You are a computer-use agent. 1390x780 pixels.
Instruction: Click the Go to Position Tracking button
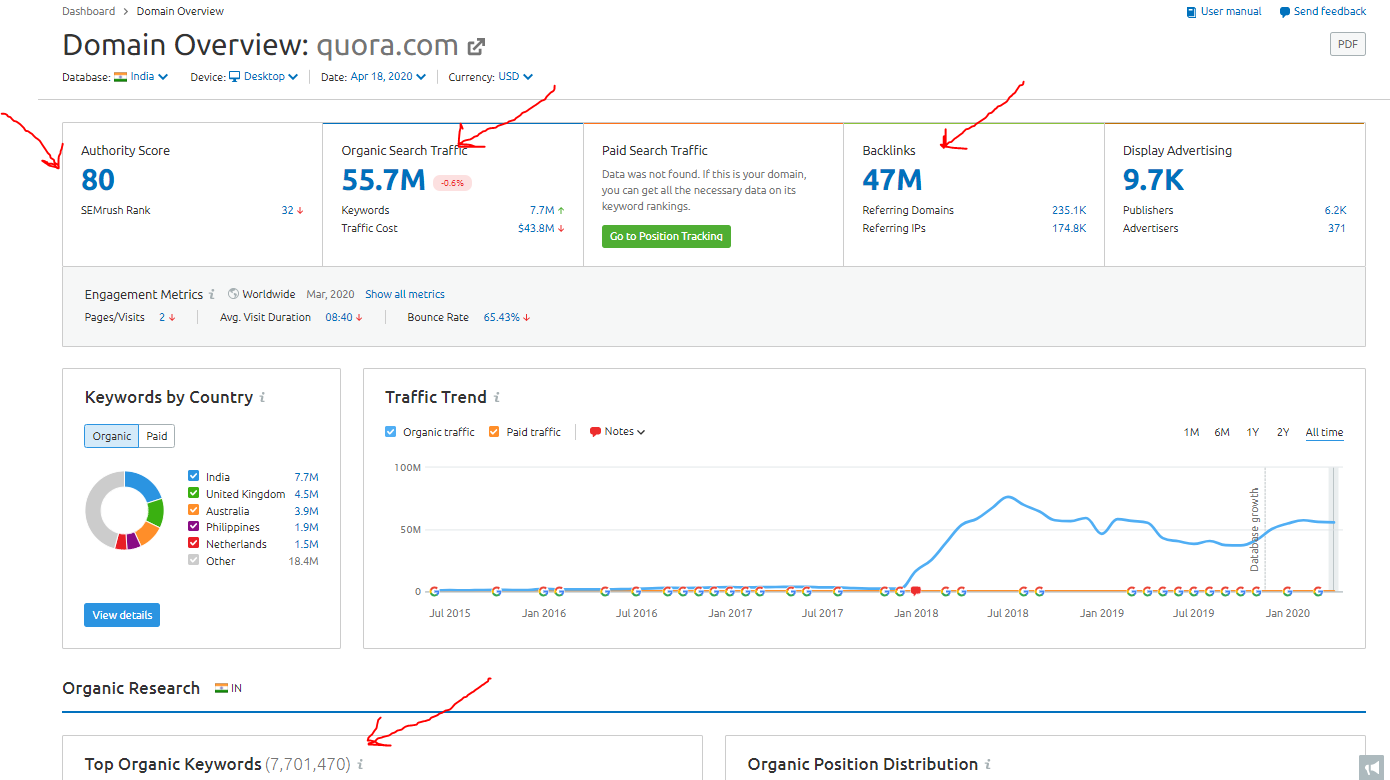(x=666, y=236)
